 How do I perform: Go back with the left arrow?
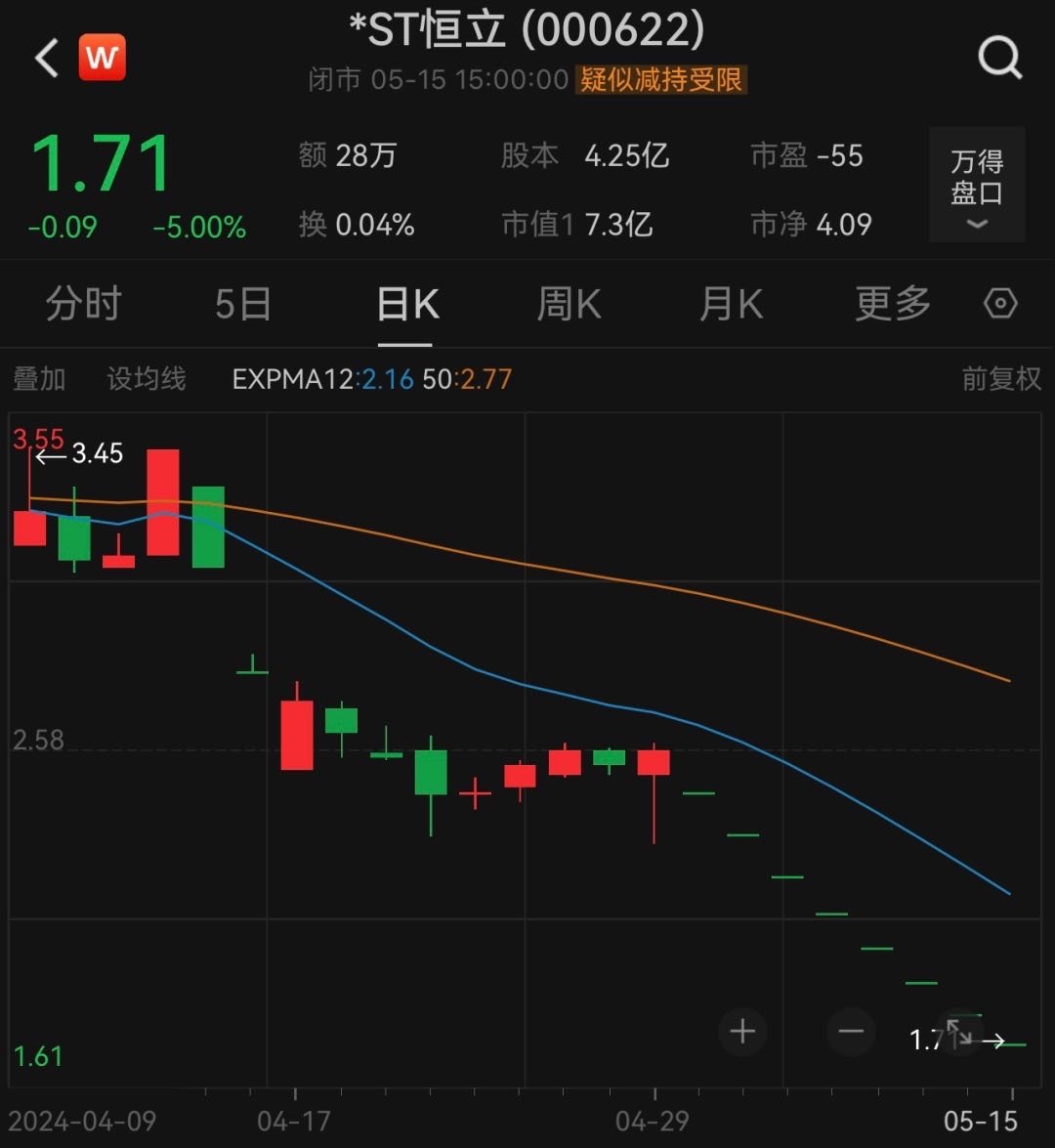click(x=47, y=58)
